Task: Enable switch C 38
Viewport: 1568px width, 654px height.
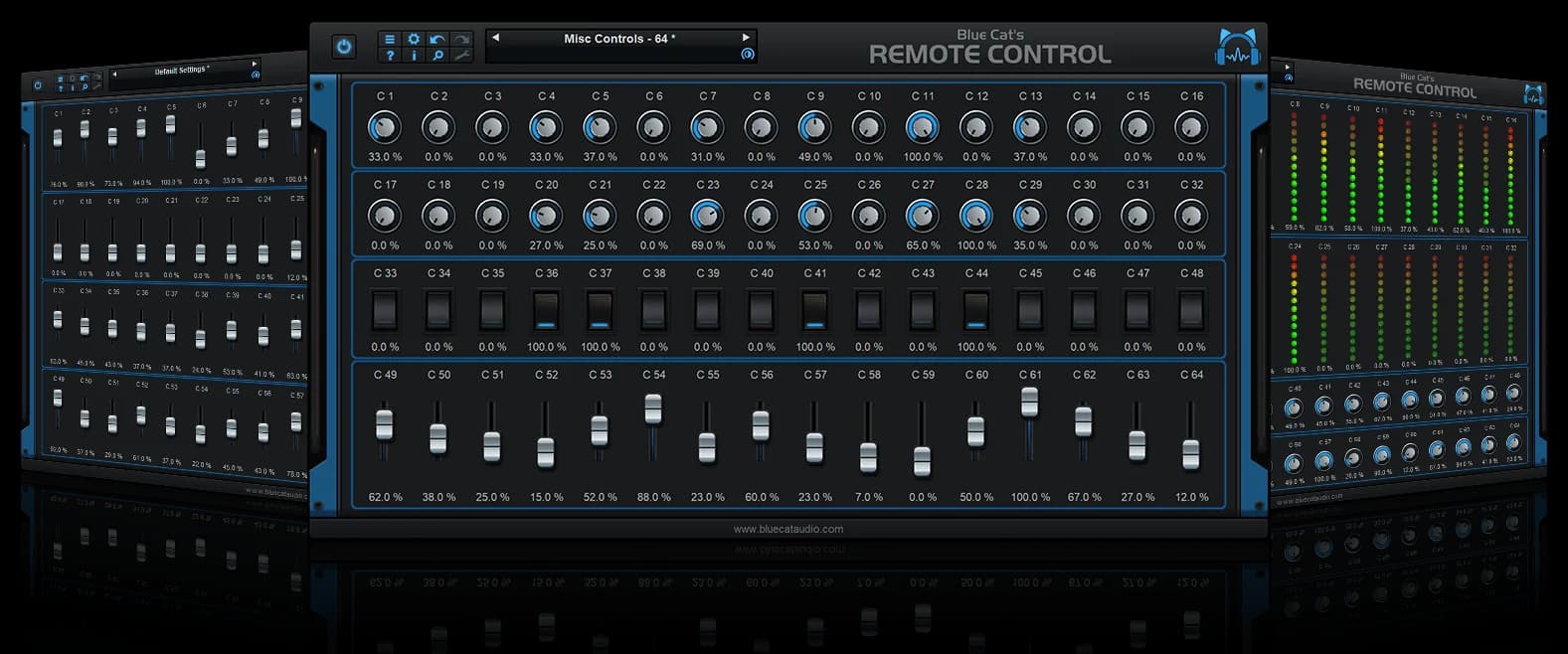Action: (x=653, y=311)
